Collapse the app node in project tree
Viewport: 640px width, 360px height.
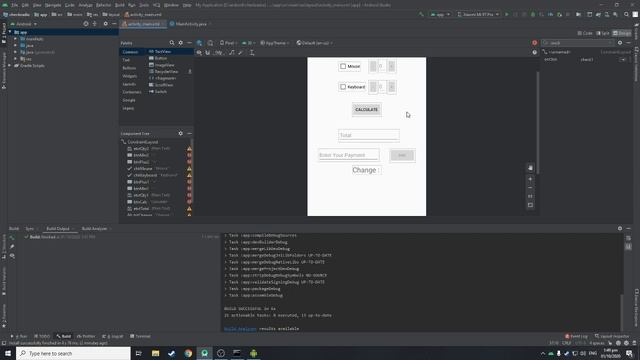pyautogui.click(x=10, y=32)
